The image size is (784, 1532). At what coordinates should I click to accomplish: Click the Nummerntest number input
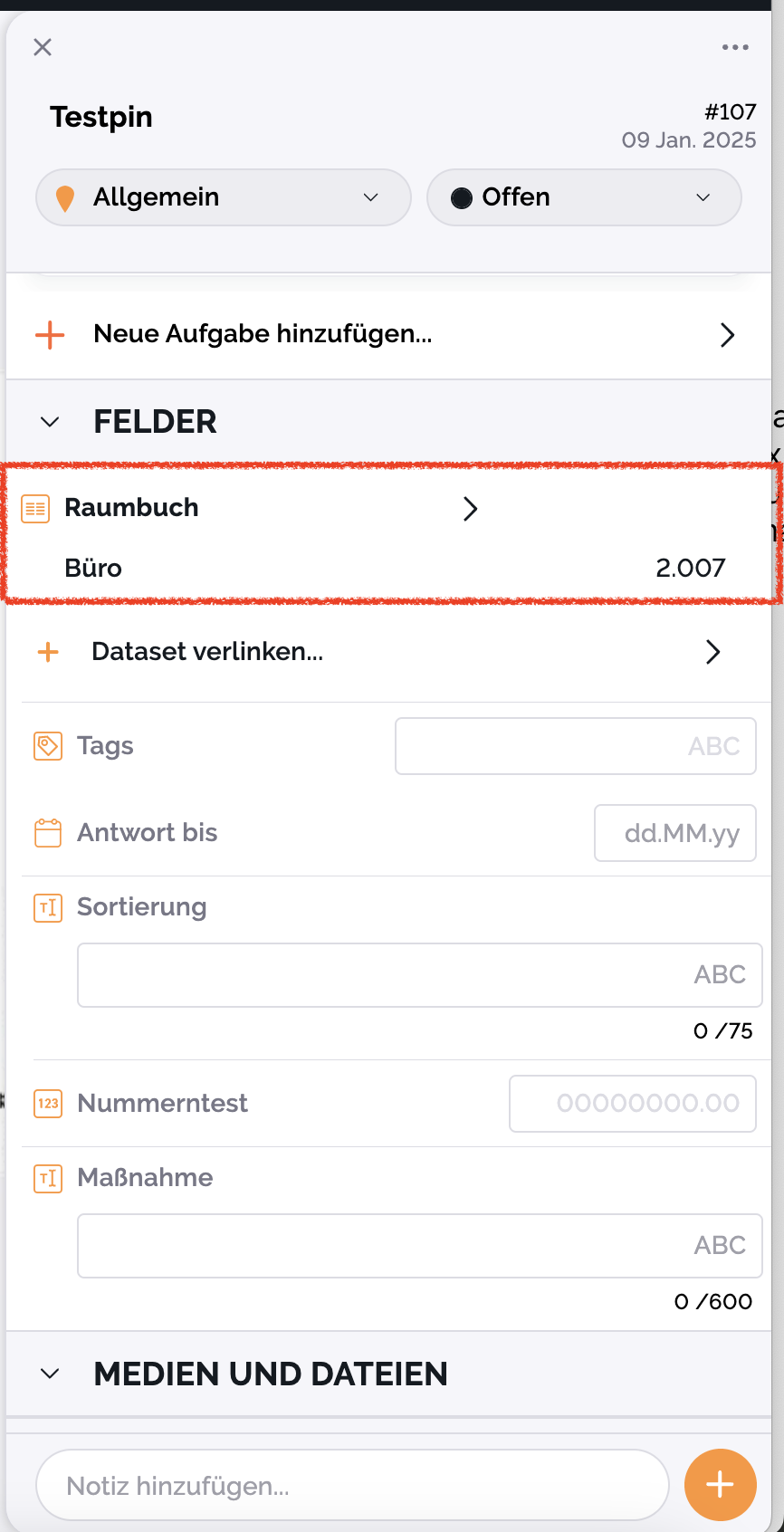click(x=632, y=1104)
